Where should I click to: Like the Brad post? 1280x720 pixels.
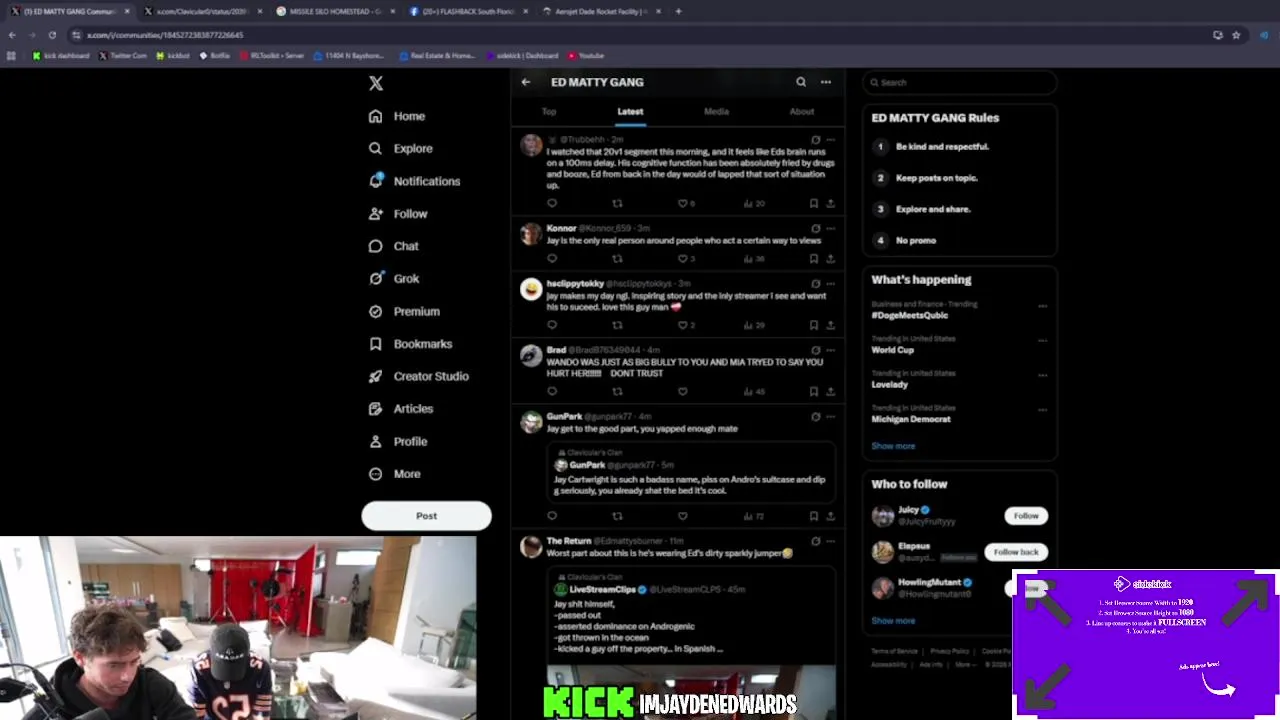[x=683, y=391]
